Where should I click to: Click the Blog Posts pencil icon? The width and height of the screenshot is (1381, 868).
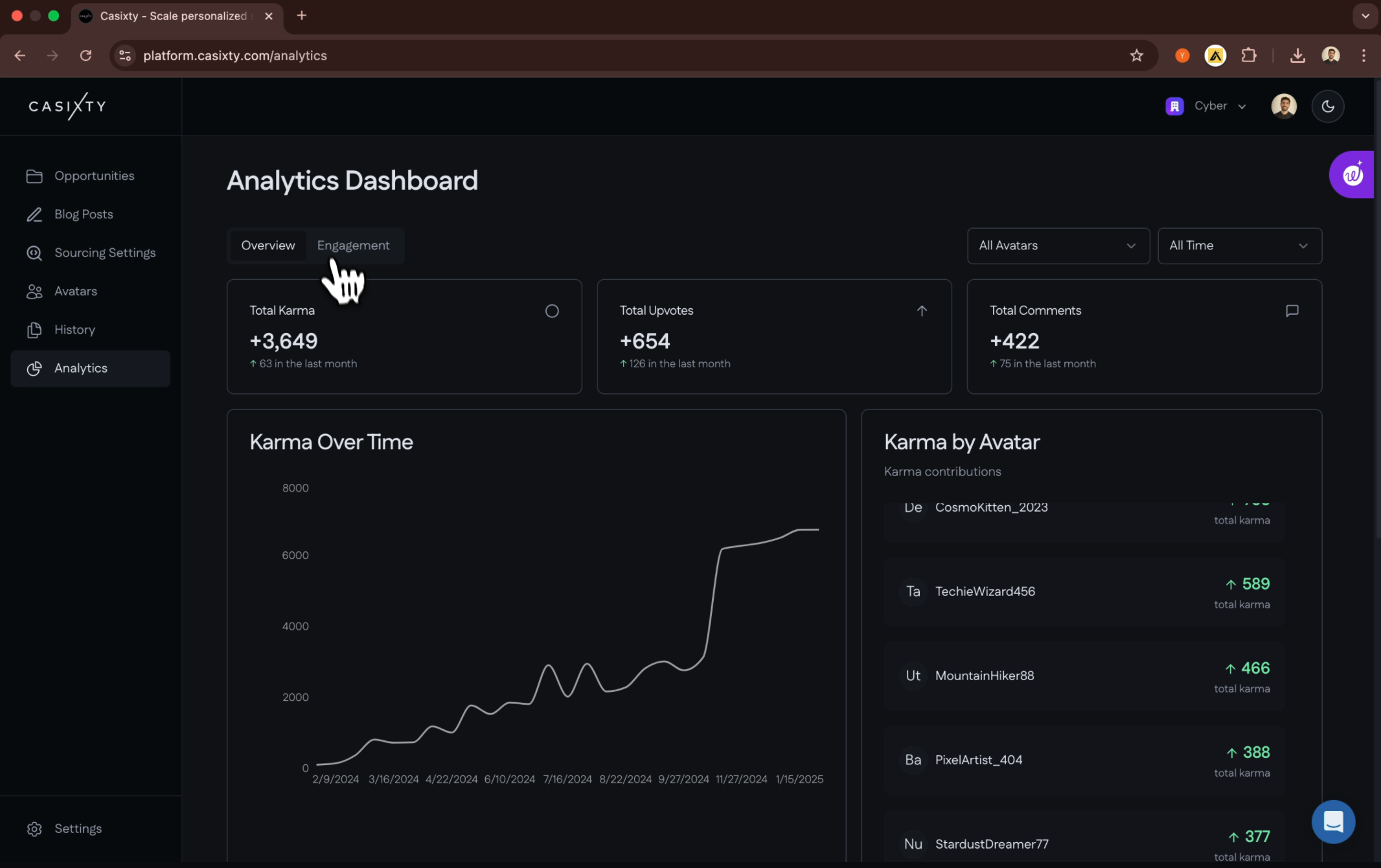34,214
